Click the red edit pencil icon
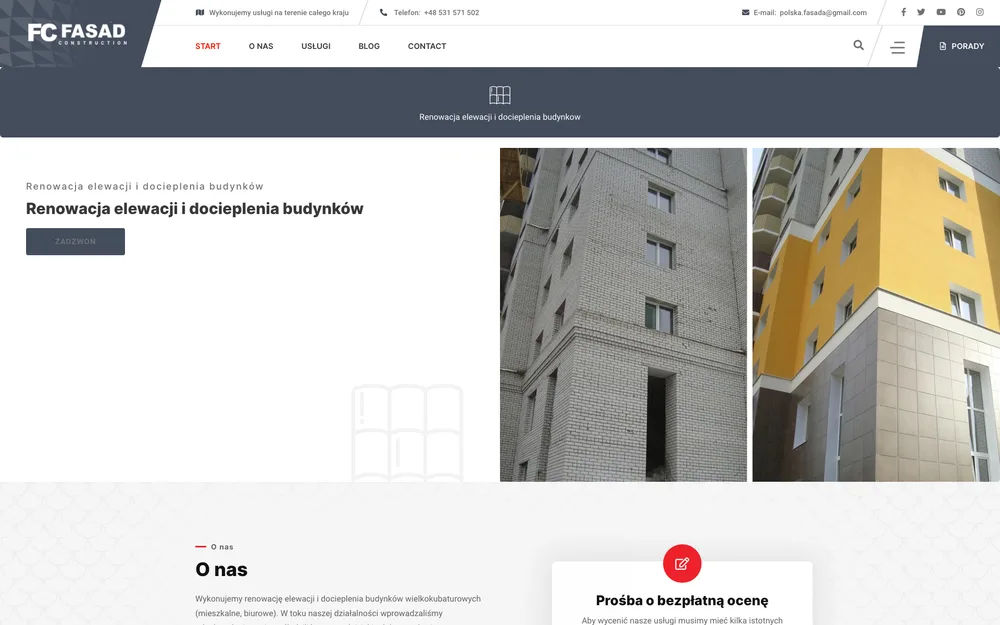Screen dimensions: 1000x625 click(x=682, y=564)
